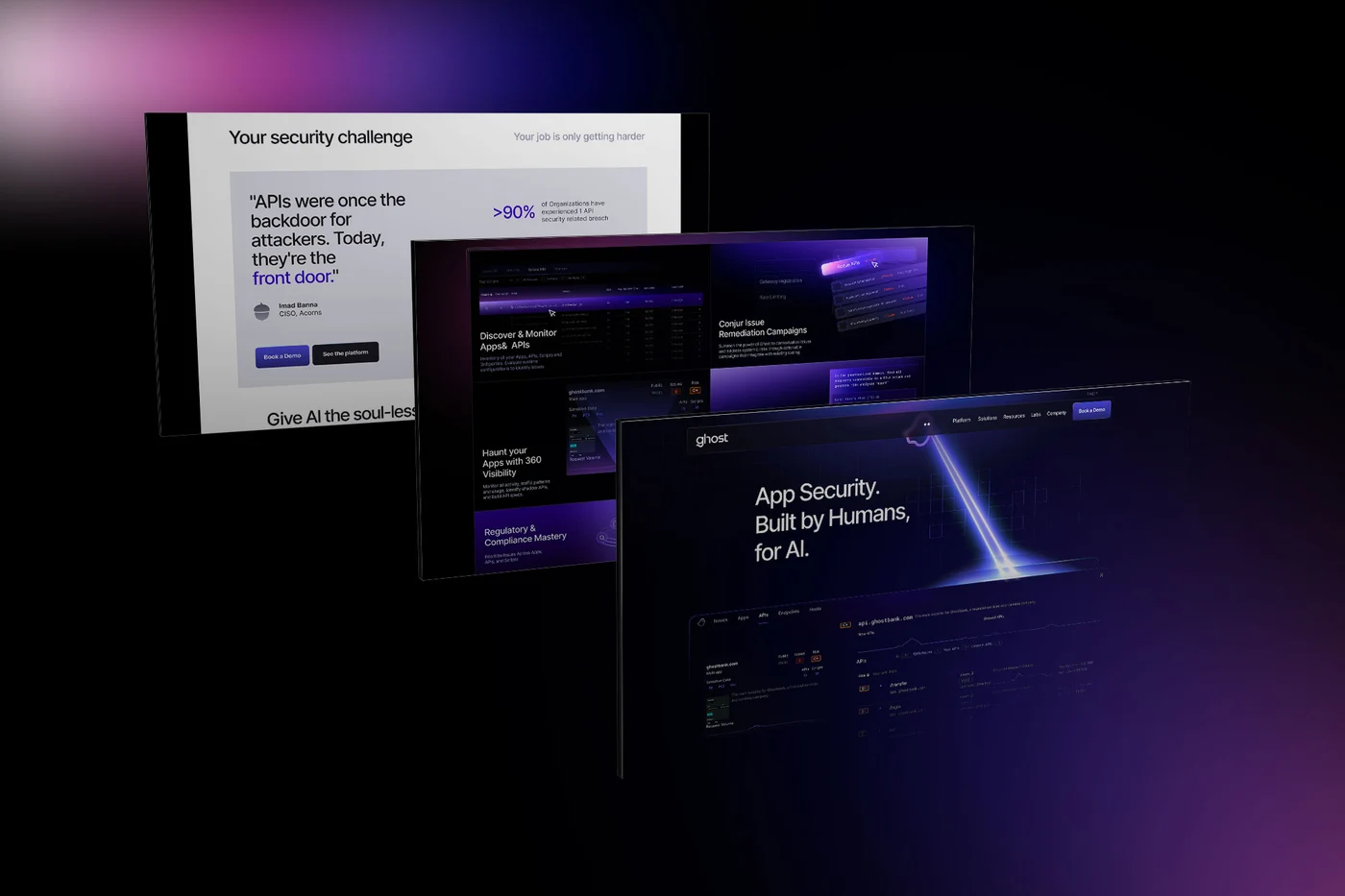The image size is (1345, 896).
Task: Click the glowing pill in the Conjur card
Action: coord(851,265)
